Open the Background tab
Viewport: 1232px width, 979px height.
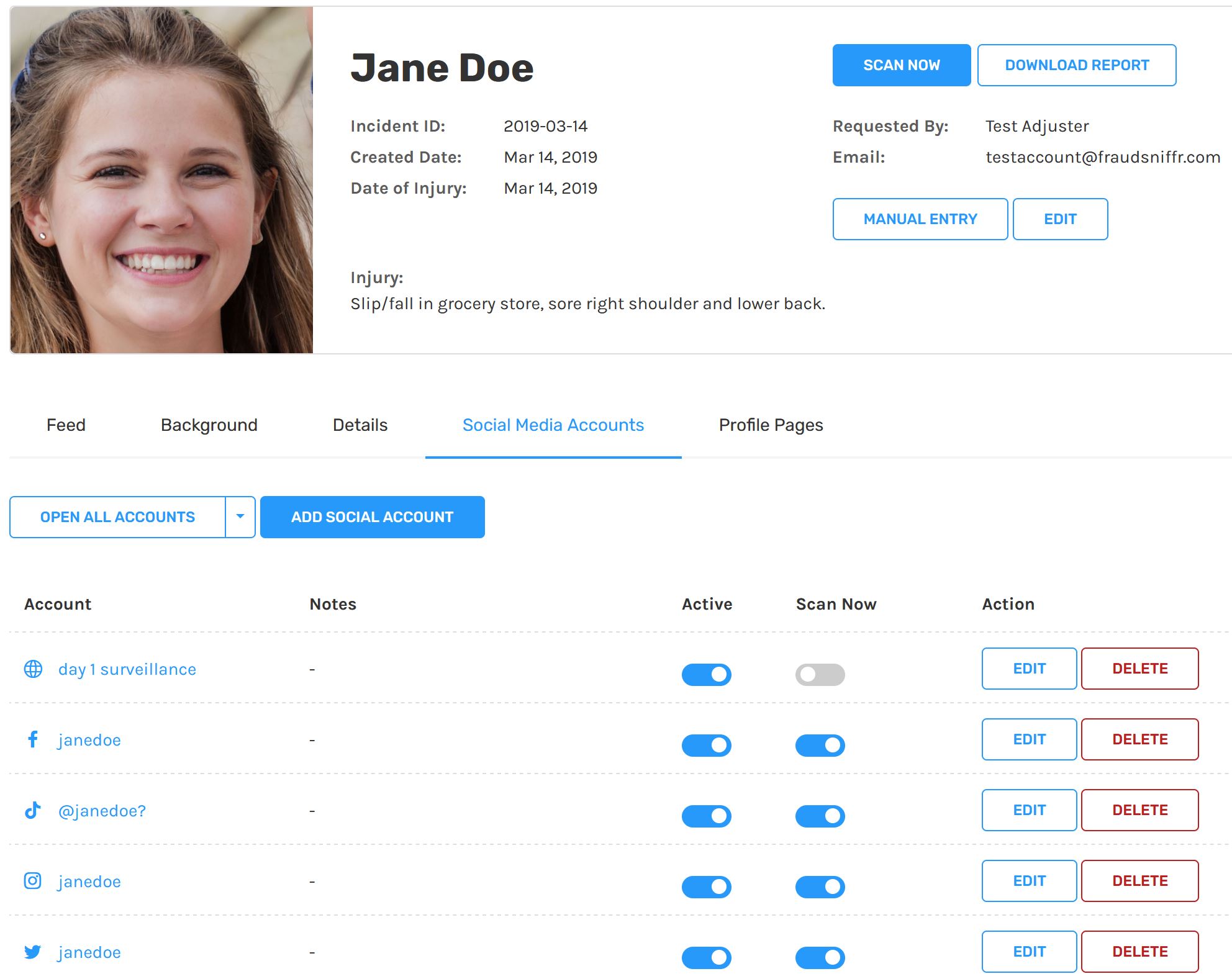[209, 425]
